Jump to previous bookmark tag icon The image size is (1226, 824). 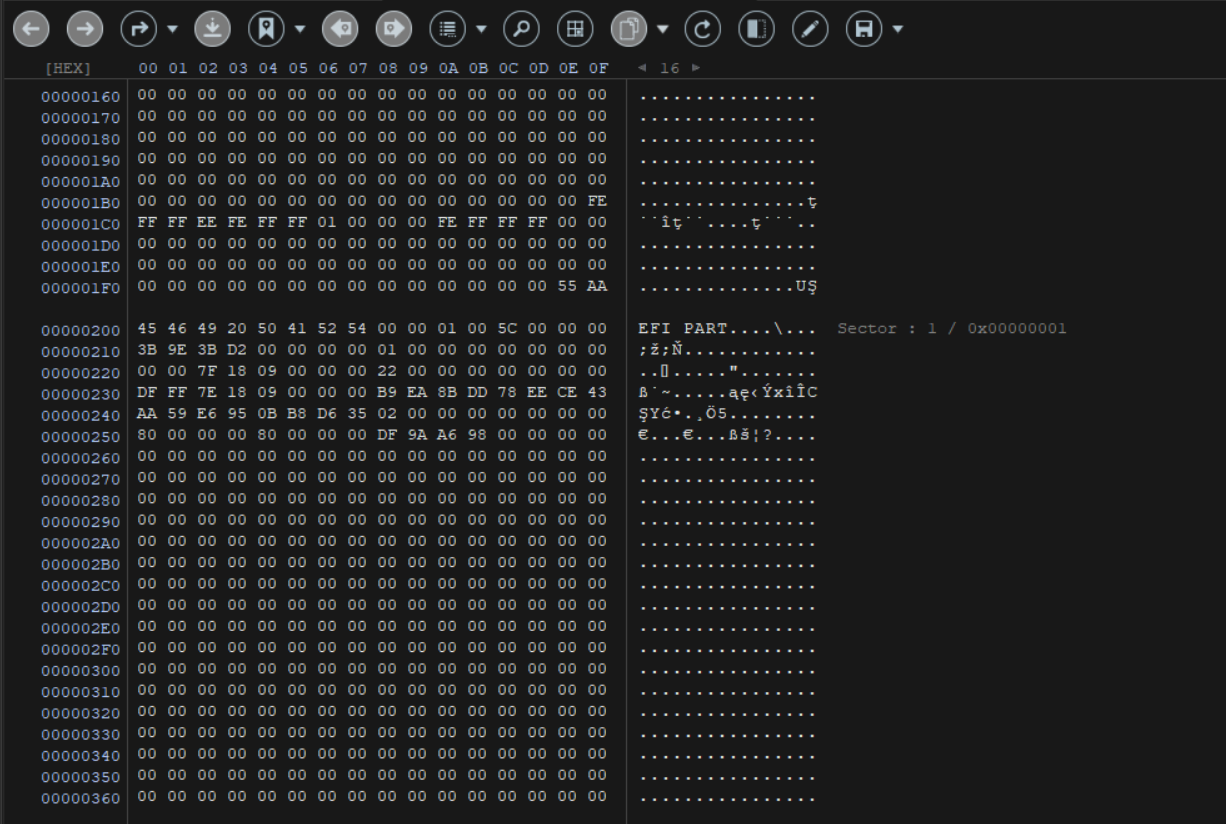pyautogui.click(x=339, y=29)
